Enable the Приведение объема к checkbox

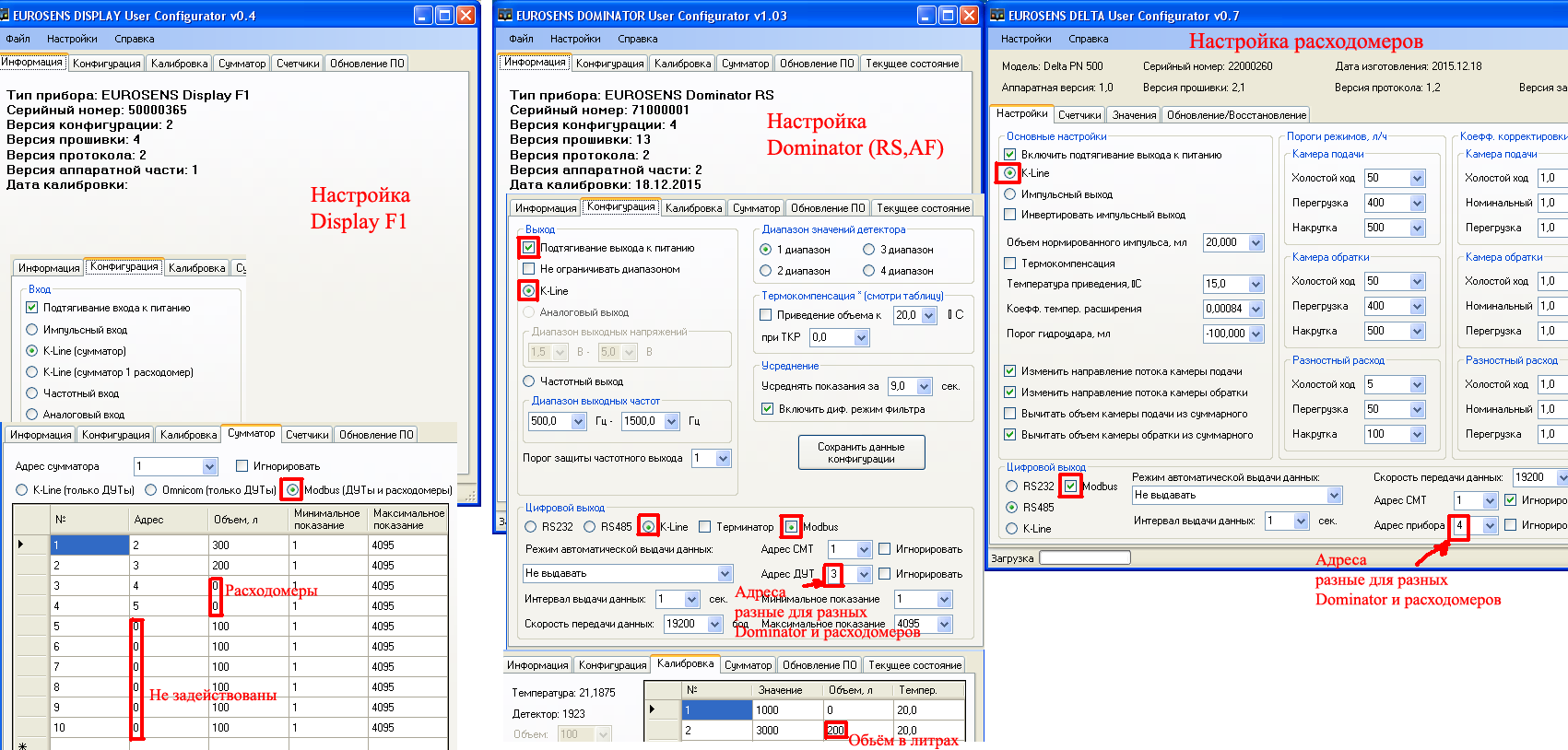click(x=765, y=315)
